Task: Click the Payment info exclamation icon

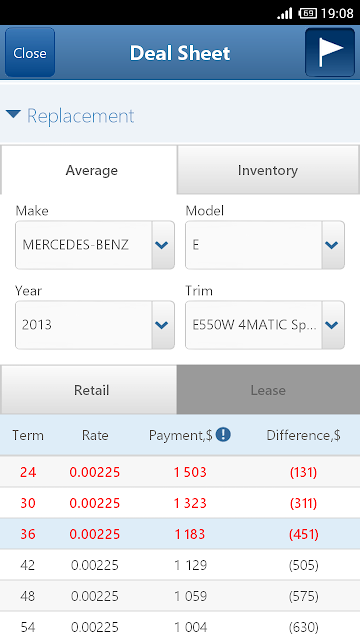Action: 223,435
